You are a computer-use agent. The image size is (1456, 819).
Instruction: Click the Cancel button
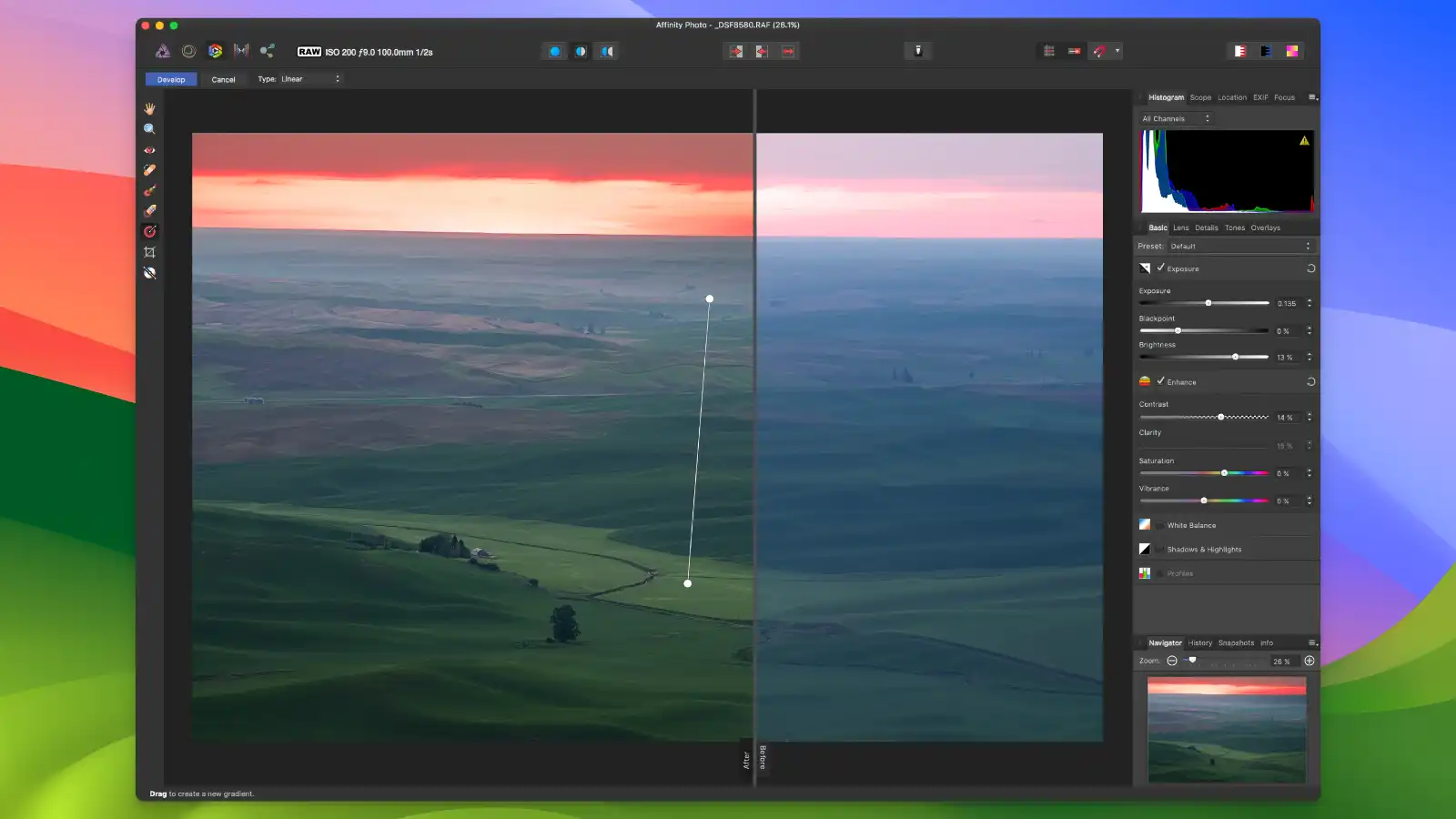pyautogui.click(x=224, y=79)
